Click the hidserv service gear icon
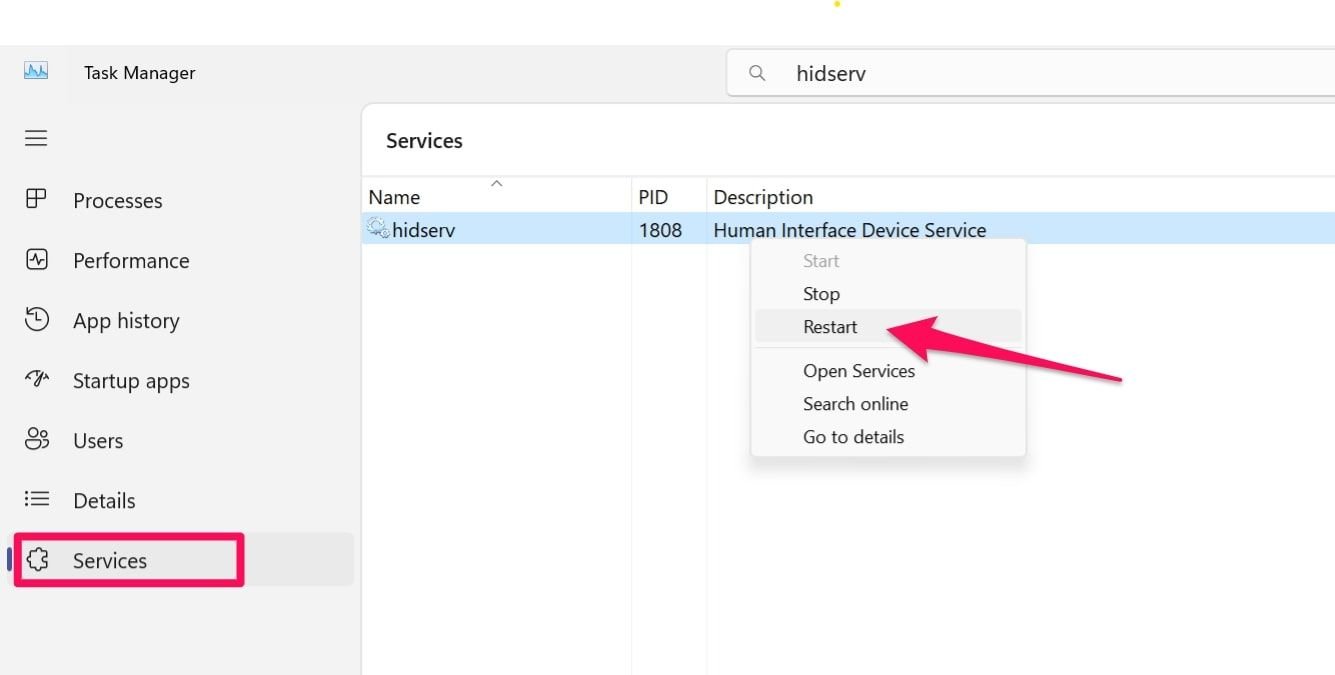The width and height of the screenshot is (1335, 675). 378,229
